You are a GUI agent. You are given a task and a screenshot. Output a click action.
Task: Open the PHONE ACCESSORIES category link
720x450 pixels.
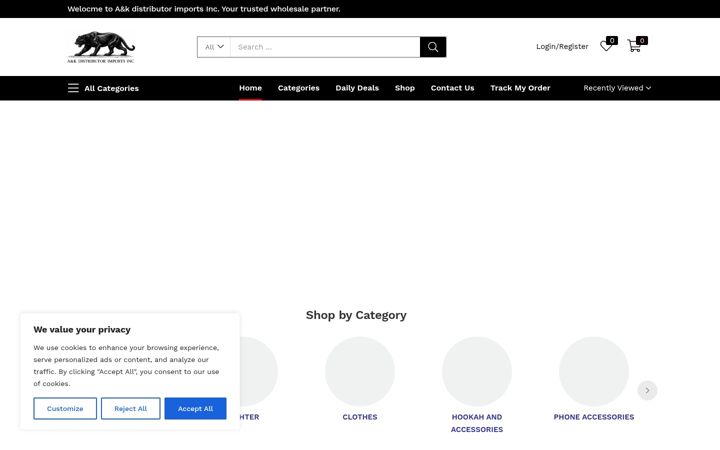(x=594, y=417)
